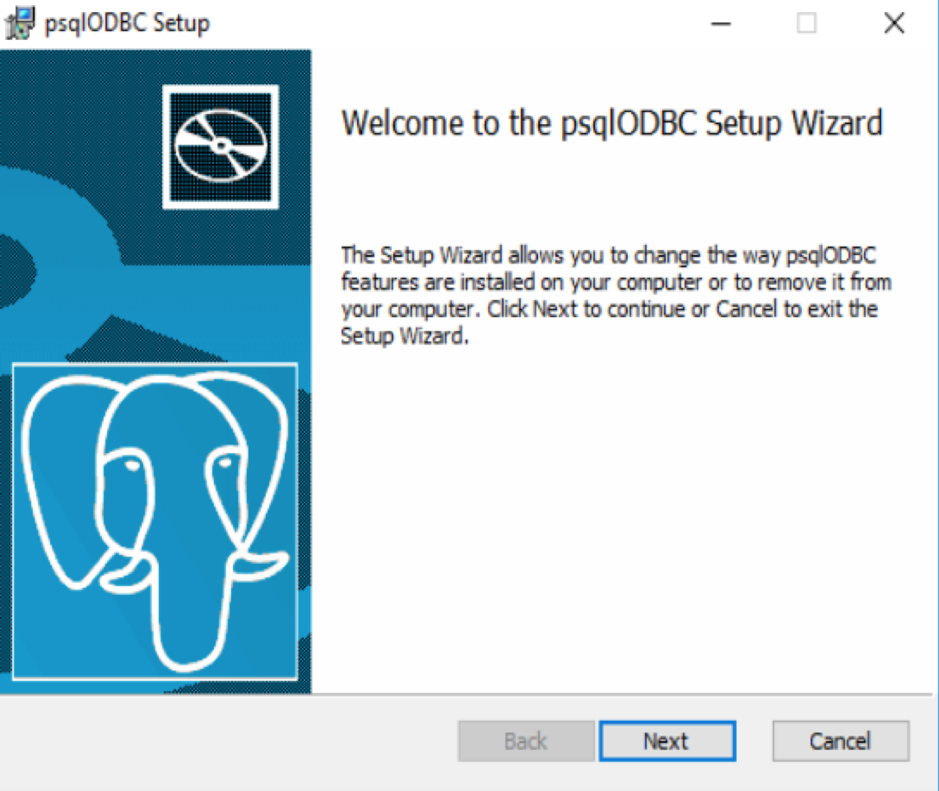This screenshot has width=939, height=791.
Task: Click the "psqlODBC Setup" title bar text
Action: pos(127,23)
